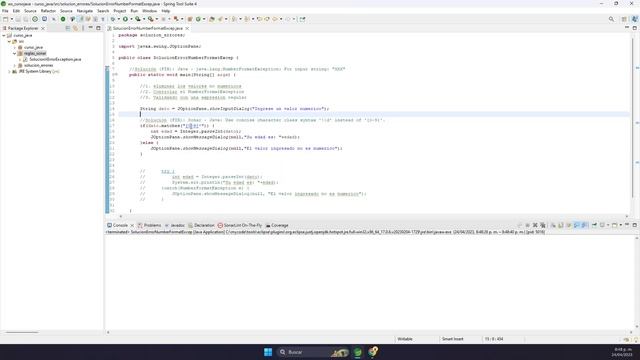Click the Save icon in the toolbar

(x=18, y=19)
